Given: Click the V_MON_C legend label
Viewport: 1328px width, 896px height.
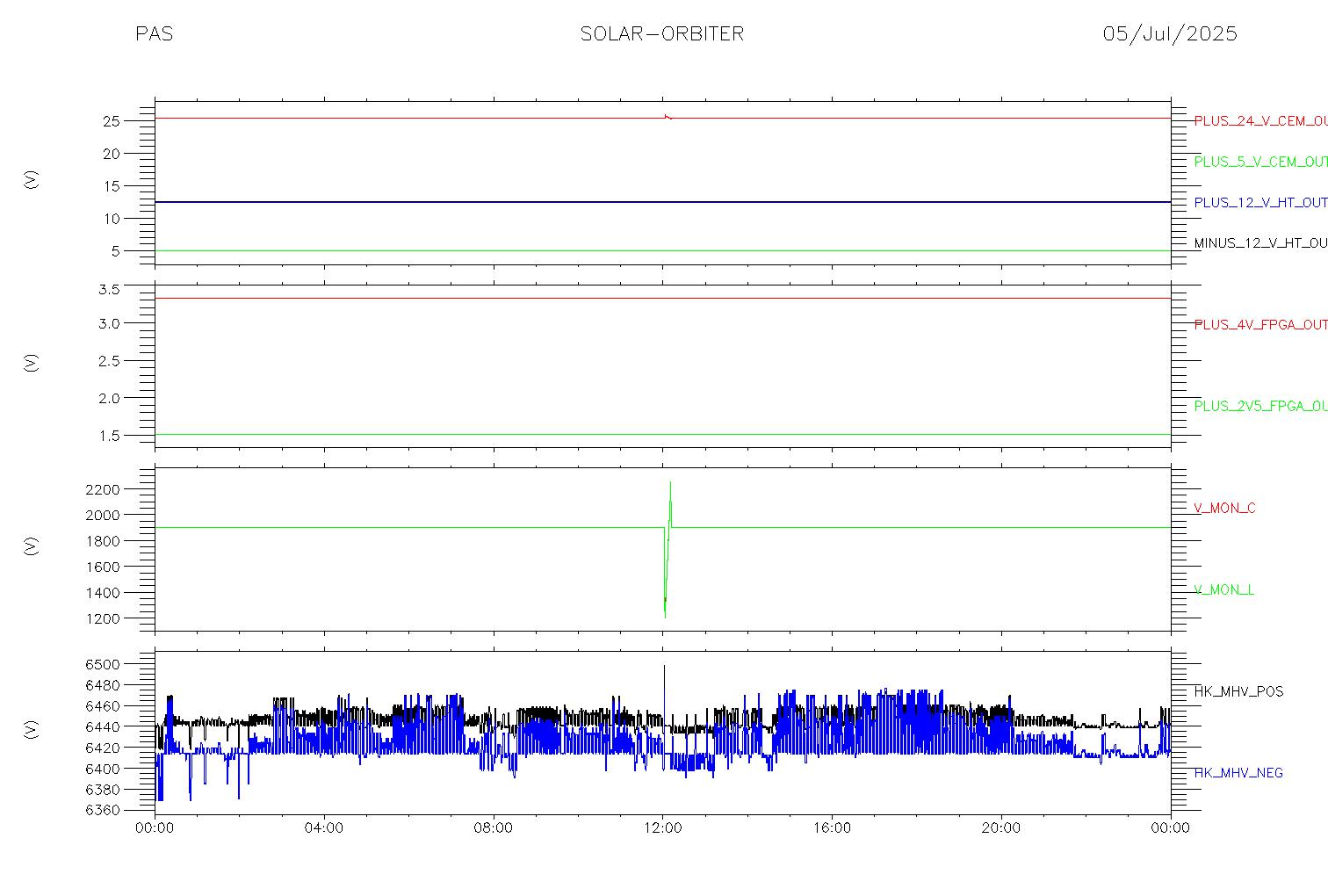Looking at the screenshot, I should coord(1224,508).
